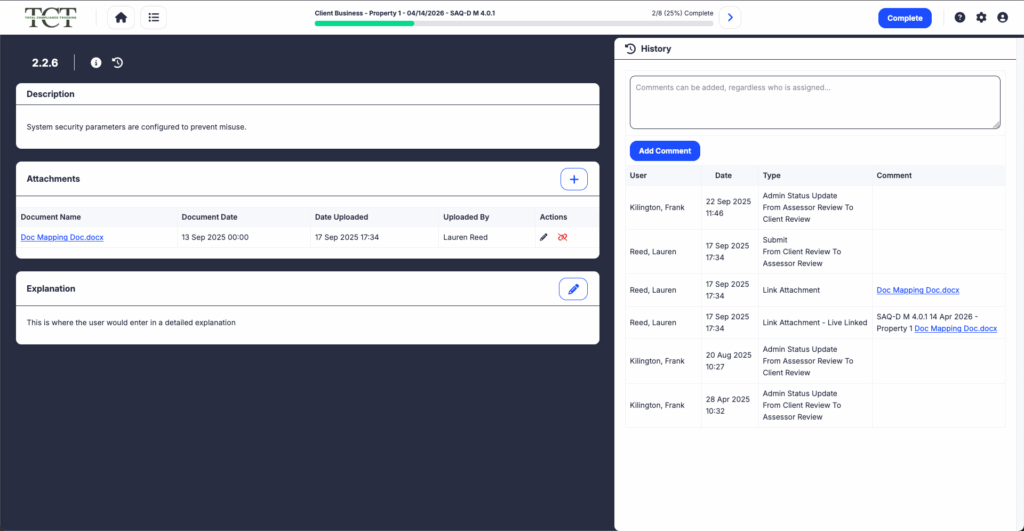Unlink the Doc Mapping Doc.docx attachment
The image size is (1024, 531).
click(x=562, y=237)
